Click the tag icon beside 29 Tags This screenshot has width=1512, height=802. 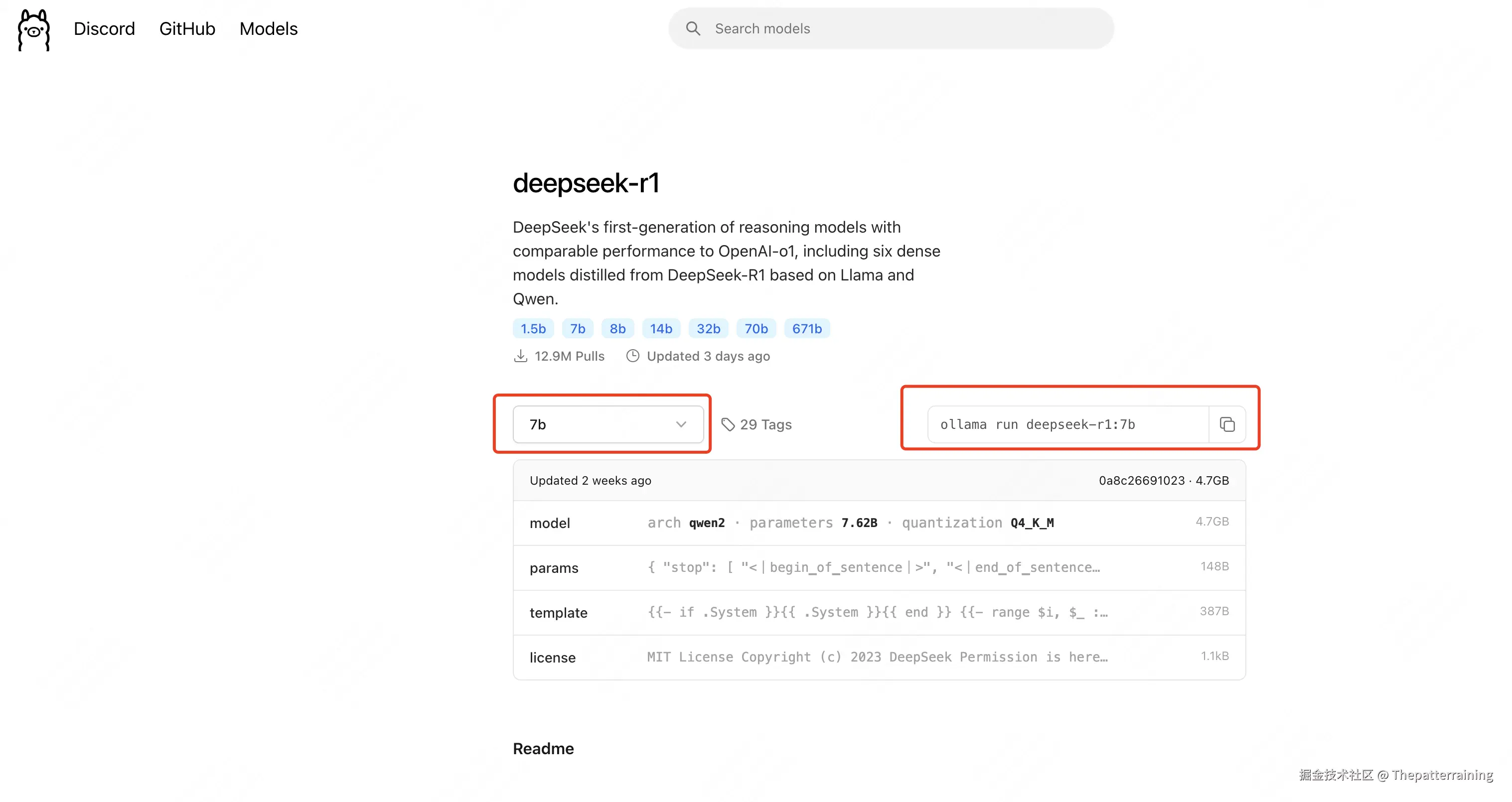(729, 423)
